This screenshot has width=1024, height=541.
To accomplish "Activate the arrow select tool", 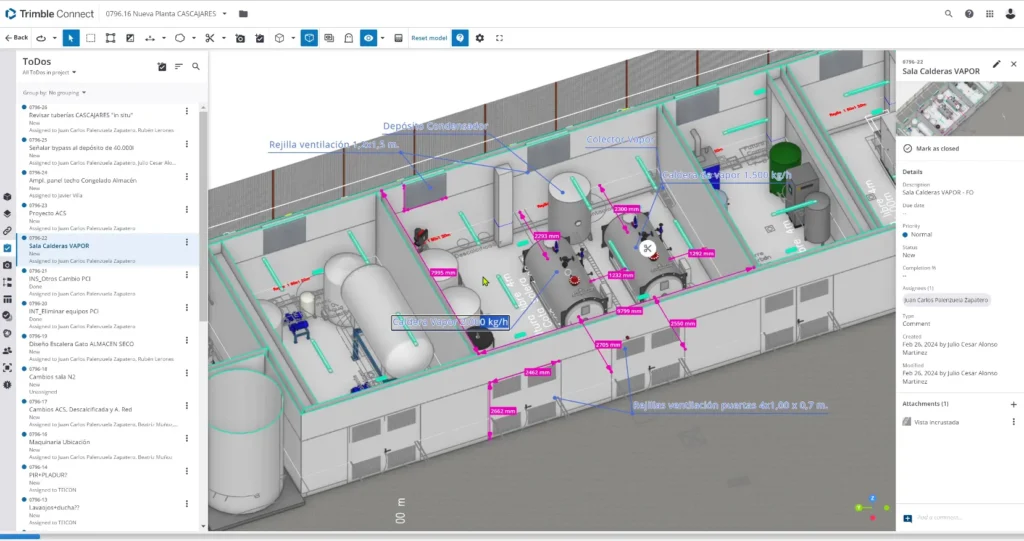I will [x=71, y=38].
